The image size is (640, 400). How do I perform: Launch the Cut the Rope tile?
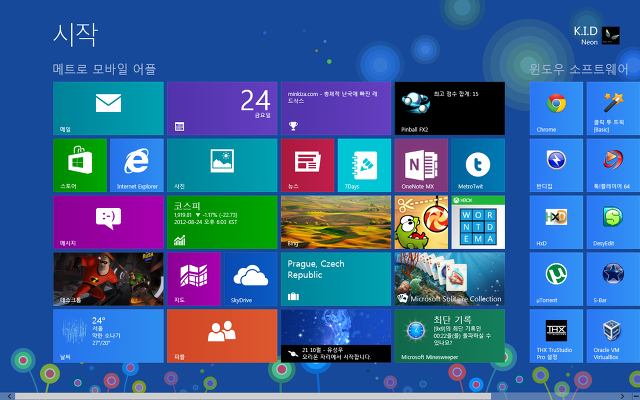click(x=421, y=222)
